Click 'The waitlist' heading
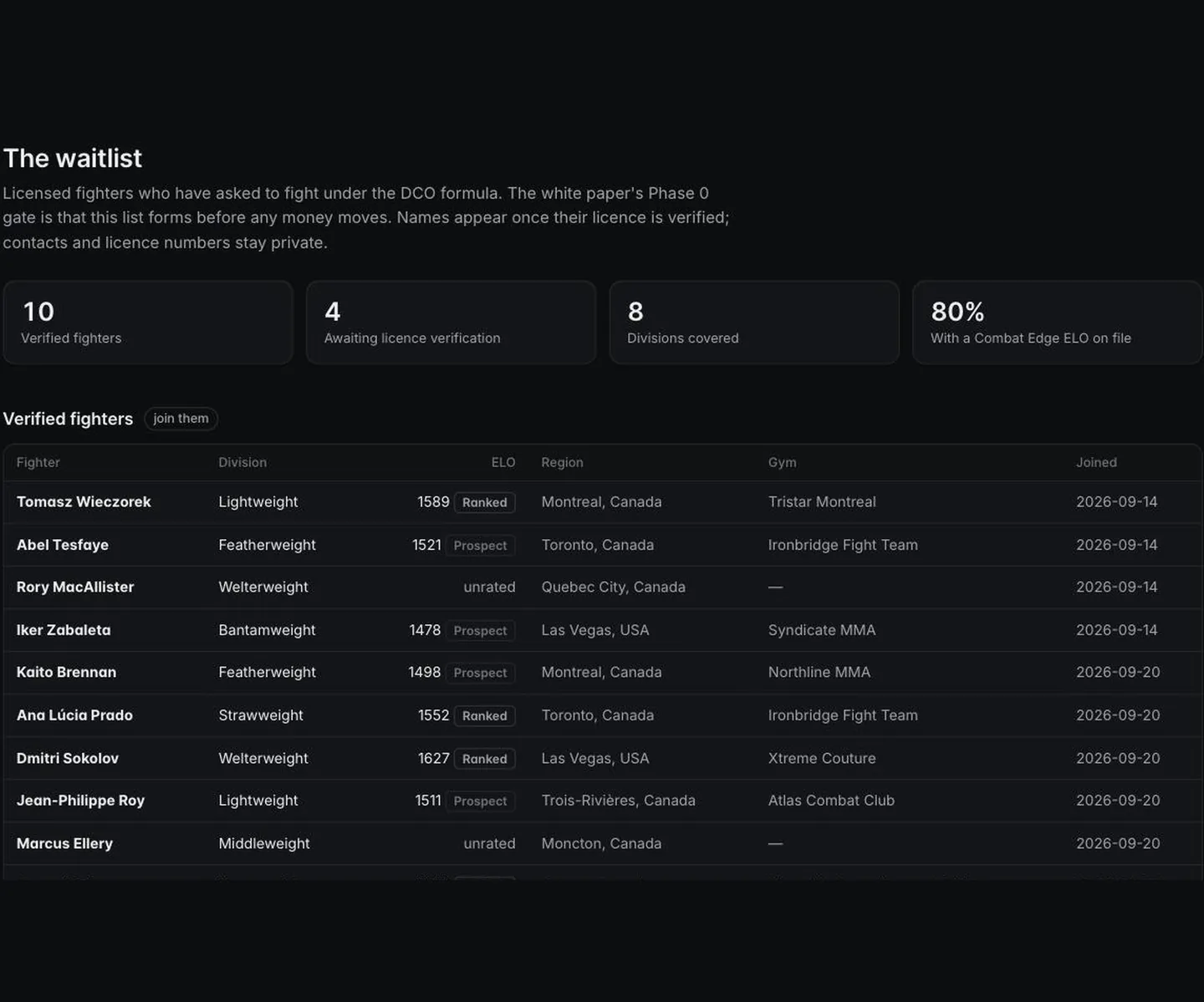1204x1002 pixels. click(73, 158)
